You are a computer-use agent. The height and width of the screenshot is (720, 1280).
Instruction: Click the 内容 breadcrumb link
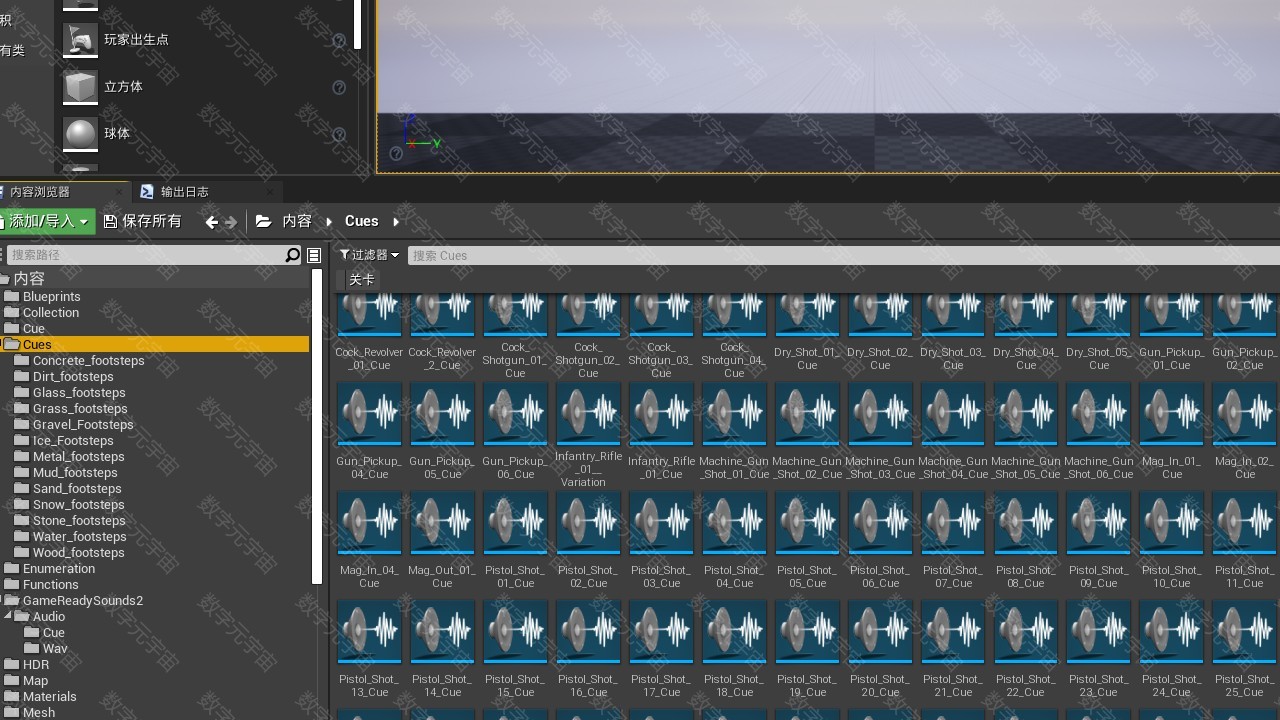(297, 222)
